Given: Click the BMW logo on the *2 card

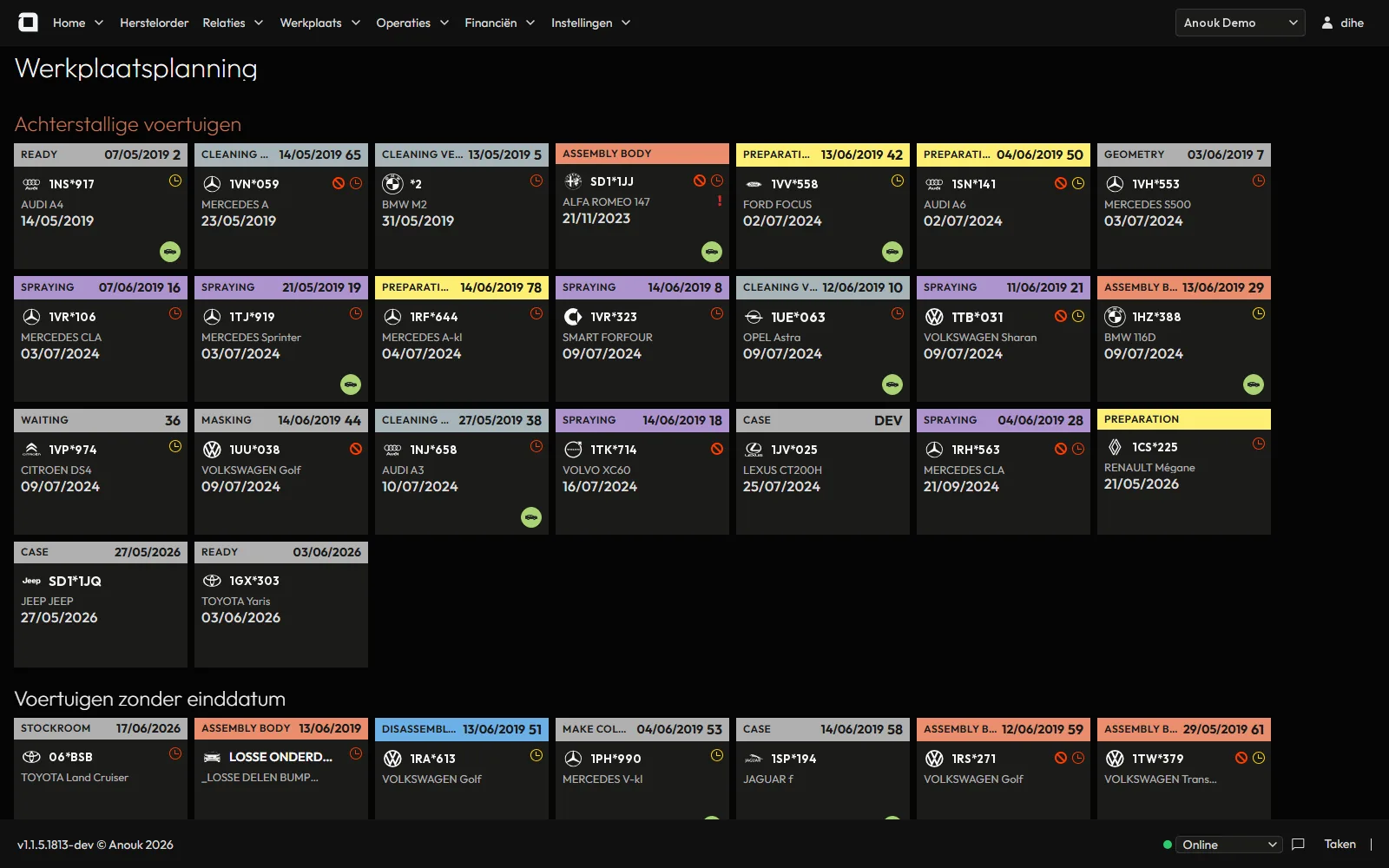Looking at the screenshot, I should pyautogui.click(x=392, y=184).
